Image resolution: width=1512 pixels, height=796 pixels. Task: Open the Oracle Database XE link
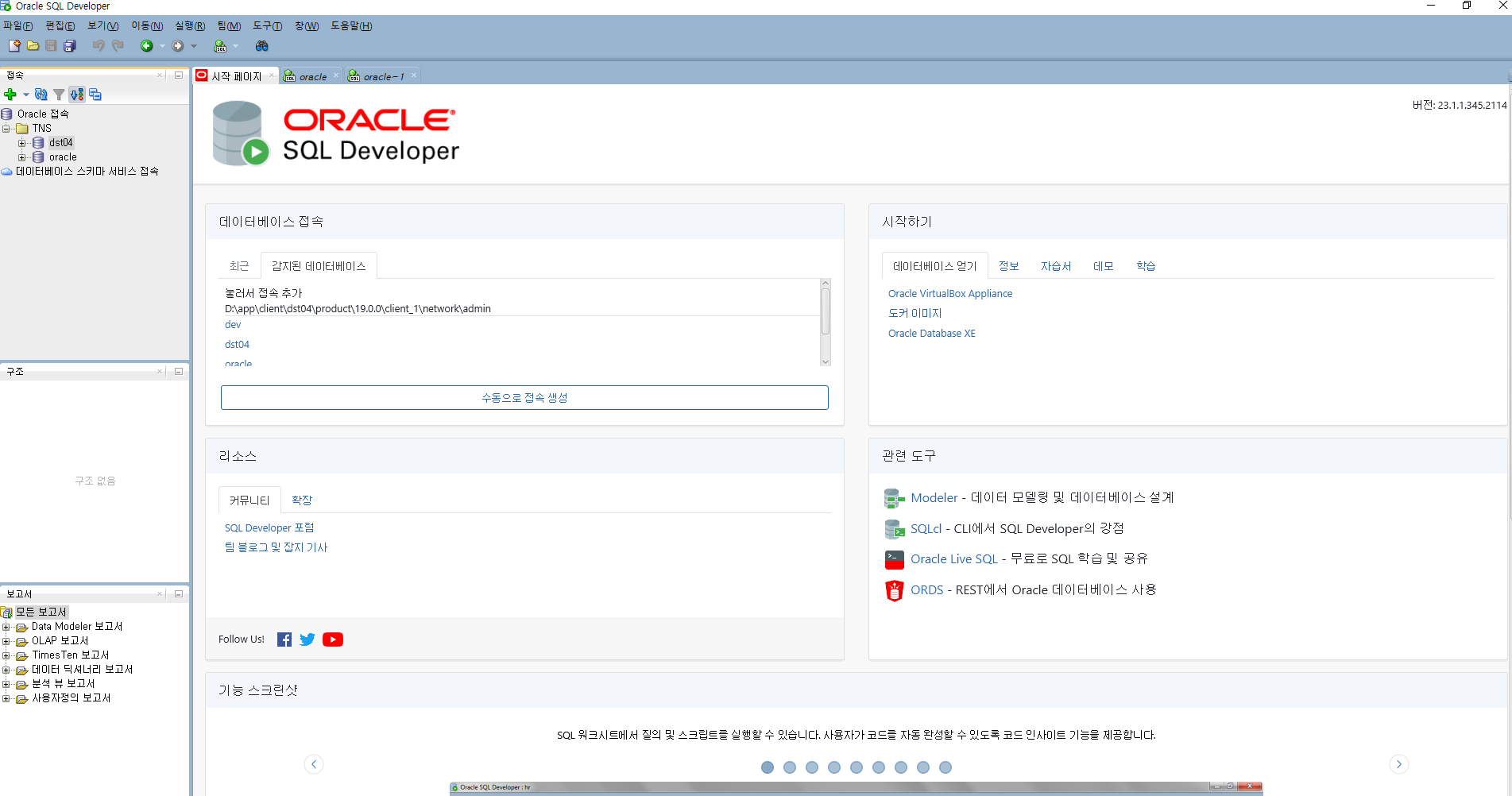coord(932,334)
